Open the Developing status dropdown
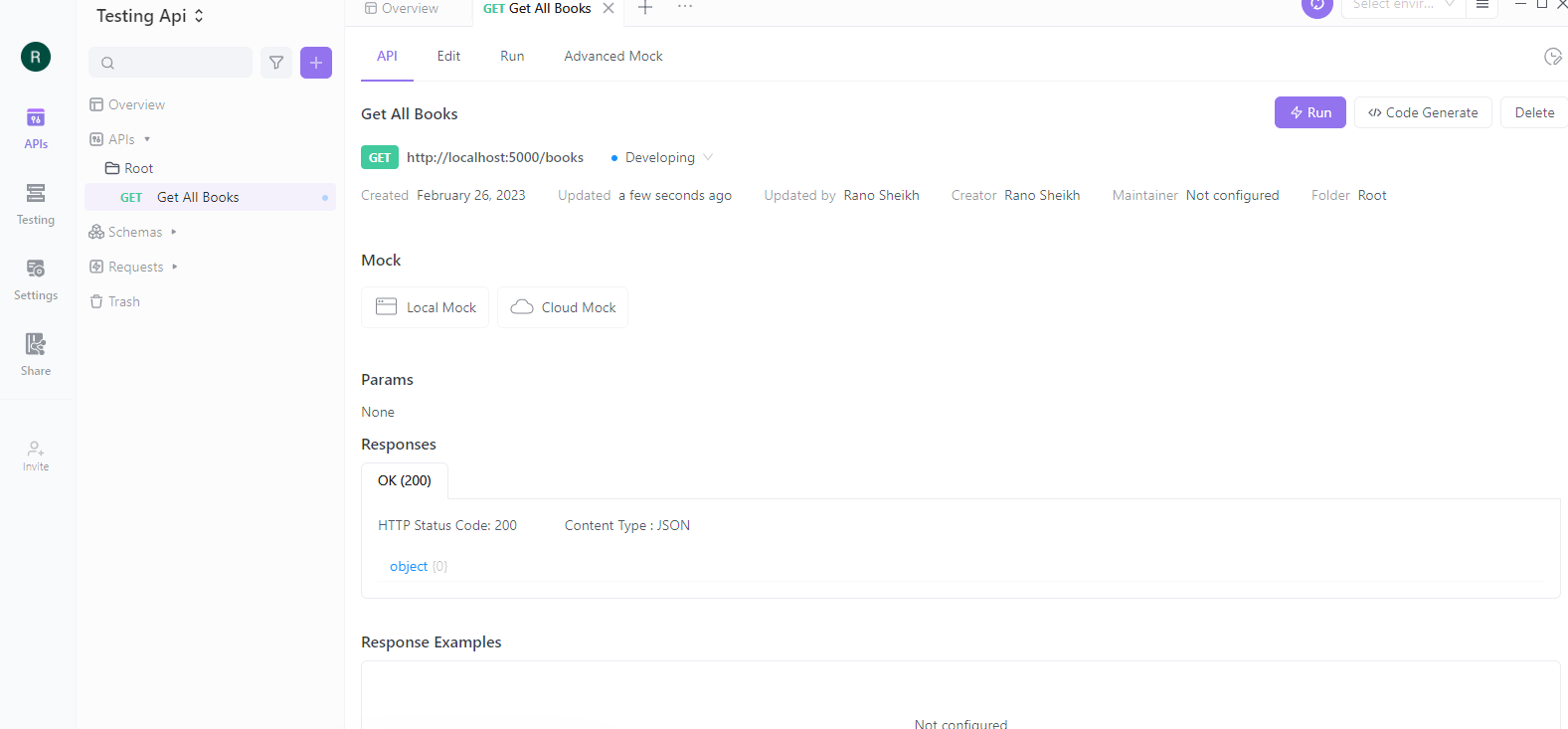Image resolution: width=1568 pixels, height=729 pixels. [x=662, y=157]
